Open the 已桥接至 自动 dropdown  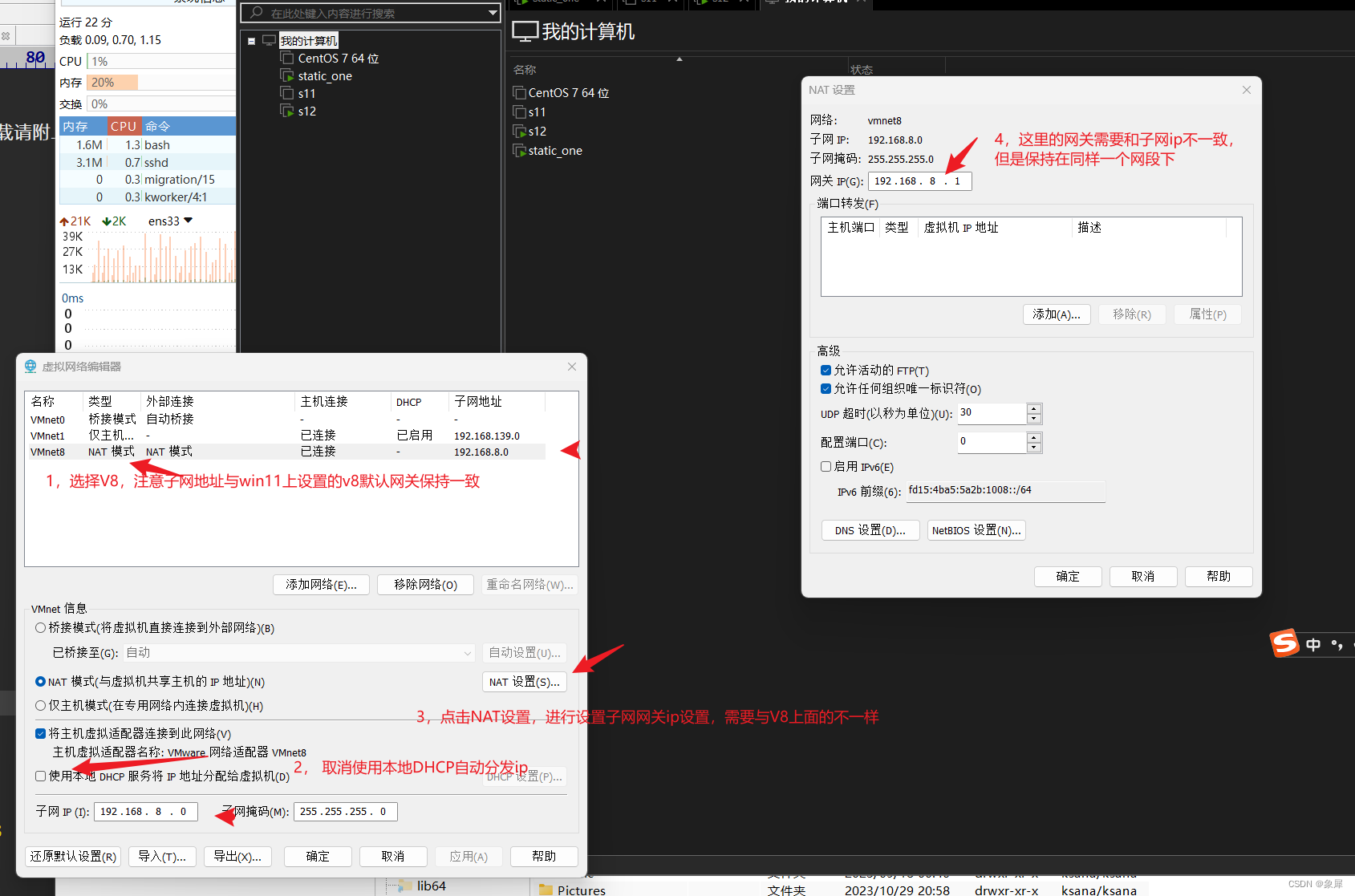pos(468,653)
